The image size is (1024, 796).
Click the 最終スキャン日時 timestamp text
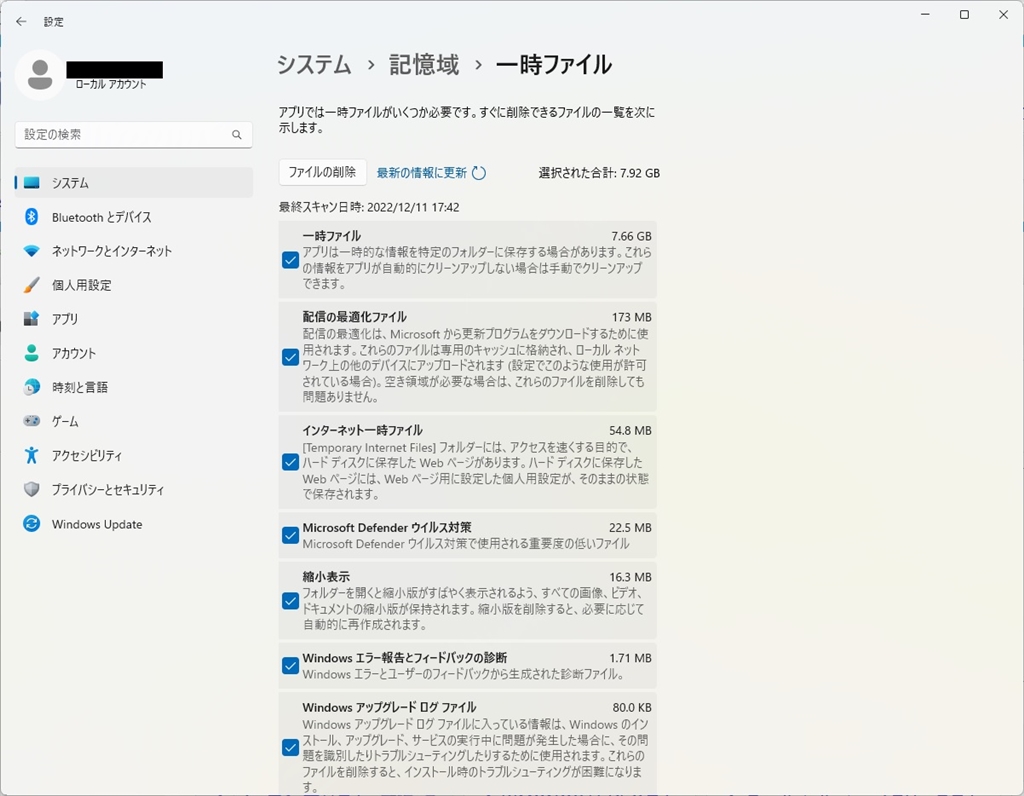369,207
